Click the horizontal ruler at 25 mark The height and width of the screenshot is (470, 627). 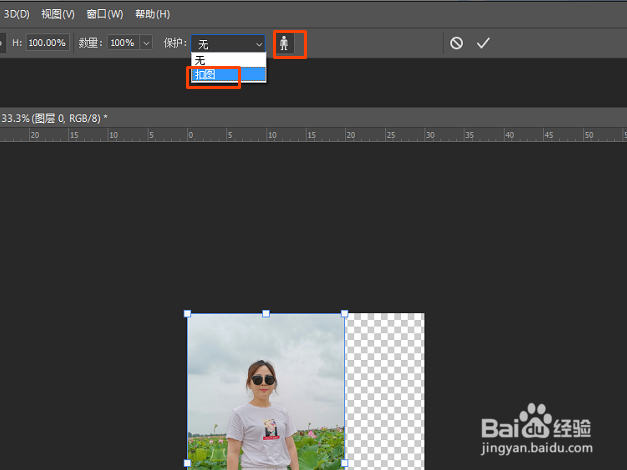(390, 135)
